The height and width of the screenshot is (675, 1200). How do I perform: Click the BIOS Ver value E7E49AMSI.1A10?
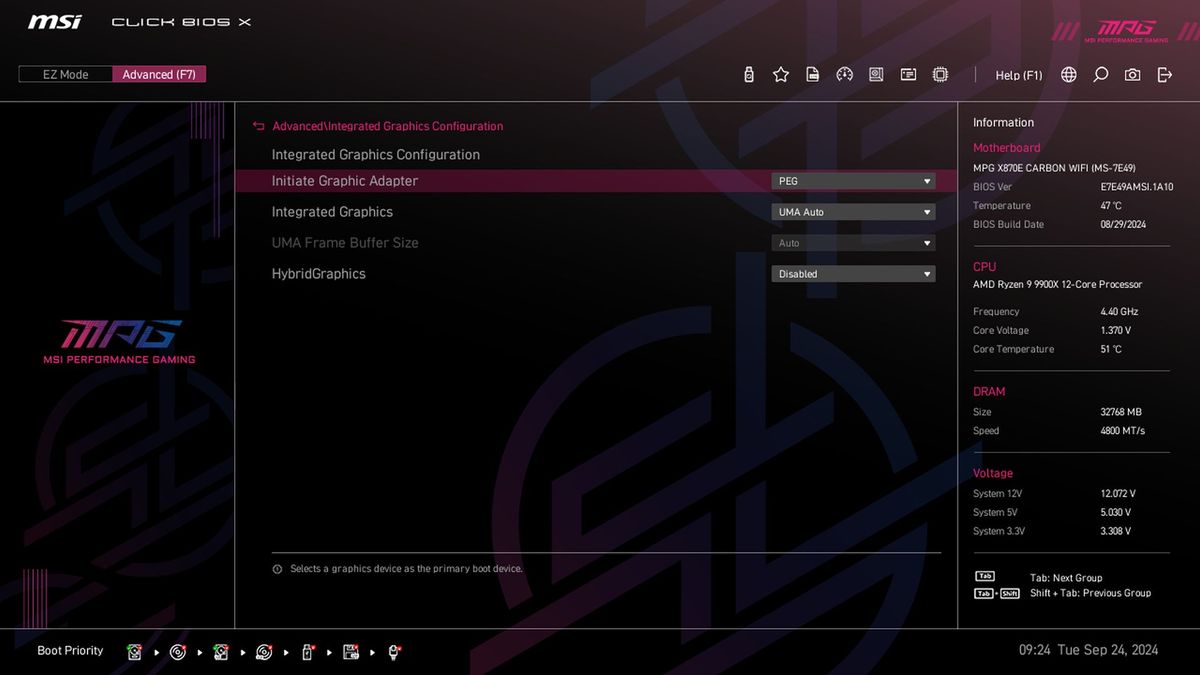click(1137, 187)
